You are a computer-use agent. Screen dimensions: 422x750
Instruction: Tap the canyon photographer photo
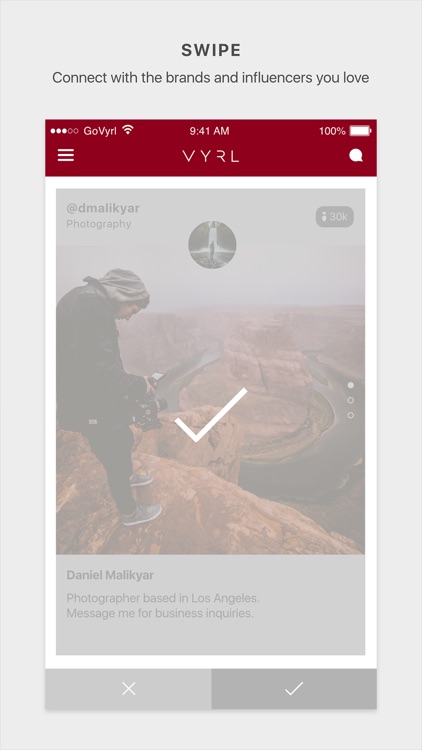pos(211,399)
